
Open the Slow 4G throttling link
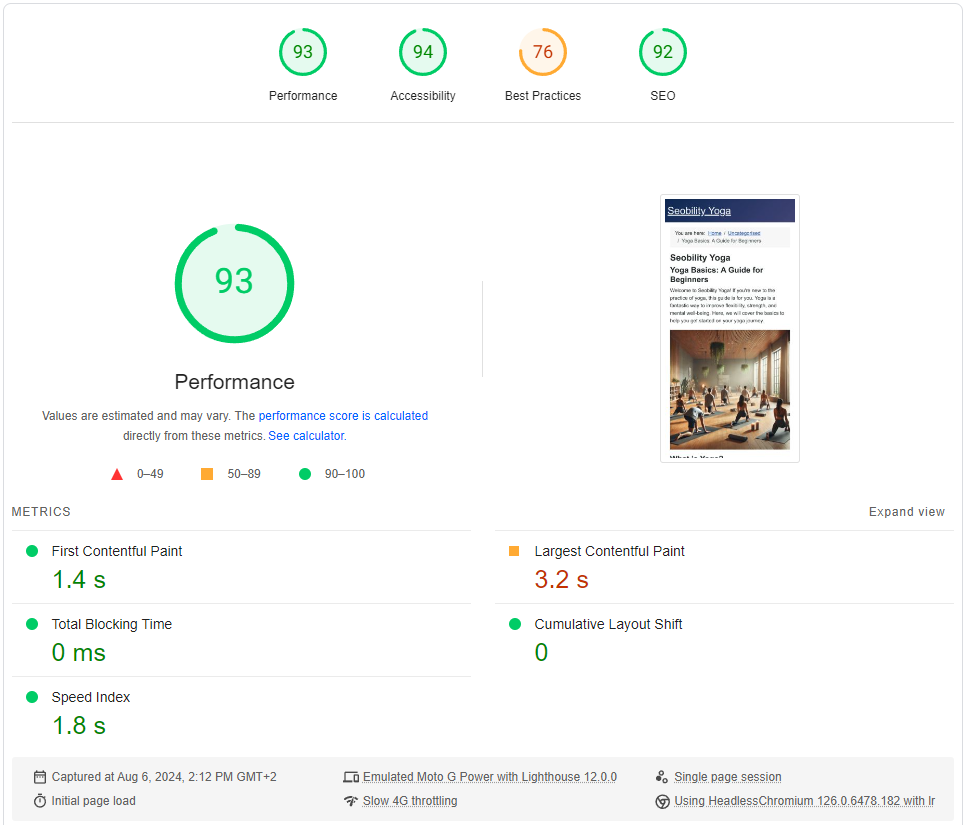410,800
